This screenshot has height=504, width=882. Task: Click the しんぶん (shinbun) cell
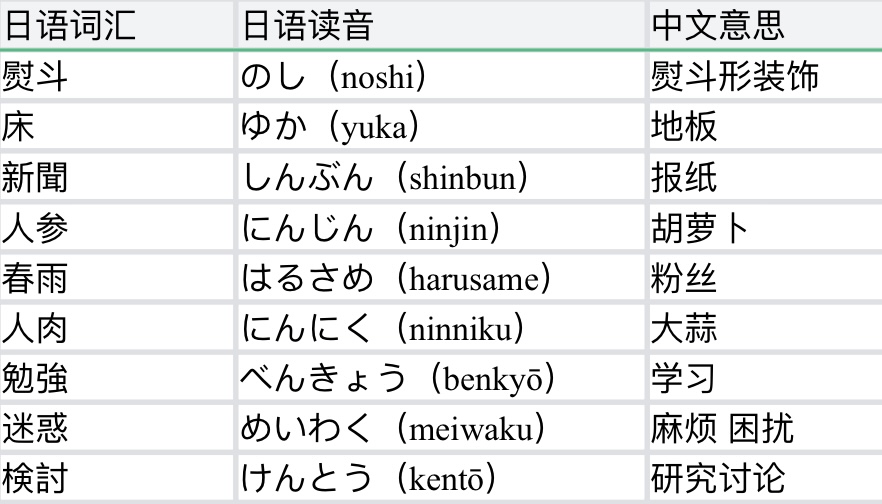coord(385,178)
